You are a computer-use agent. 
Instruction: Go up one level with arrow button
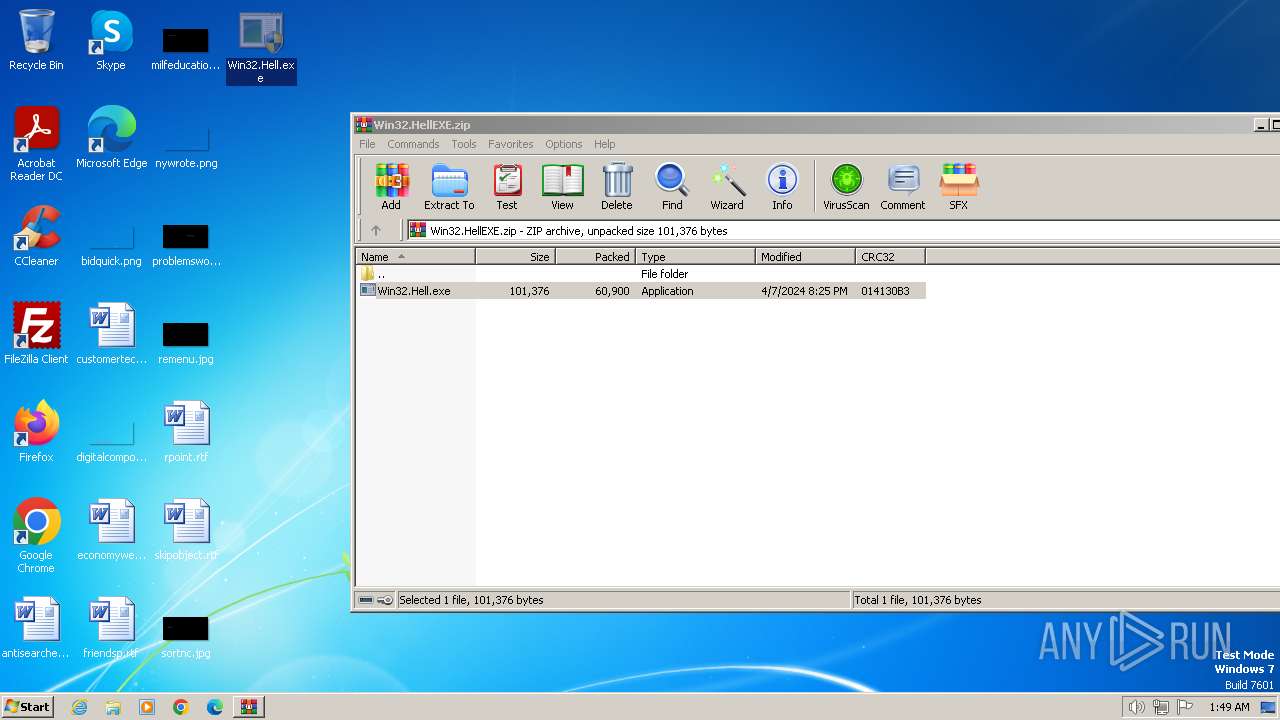tap(376, 230)
